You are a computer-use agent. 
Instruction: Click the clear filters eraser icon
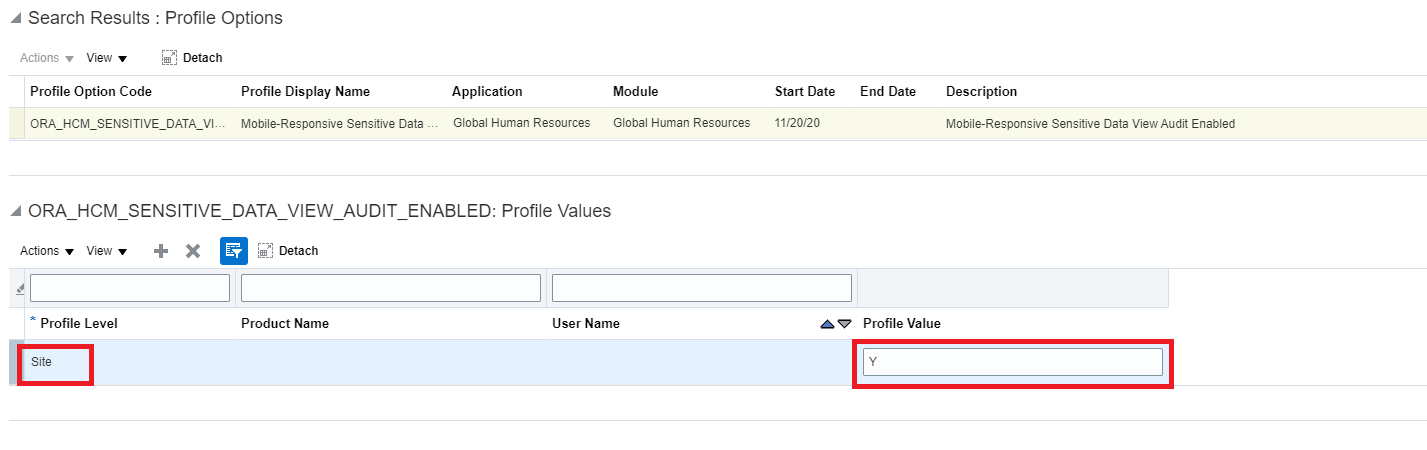click(x=21, y=289)
